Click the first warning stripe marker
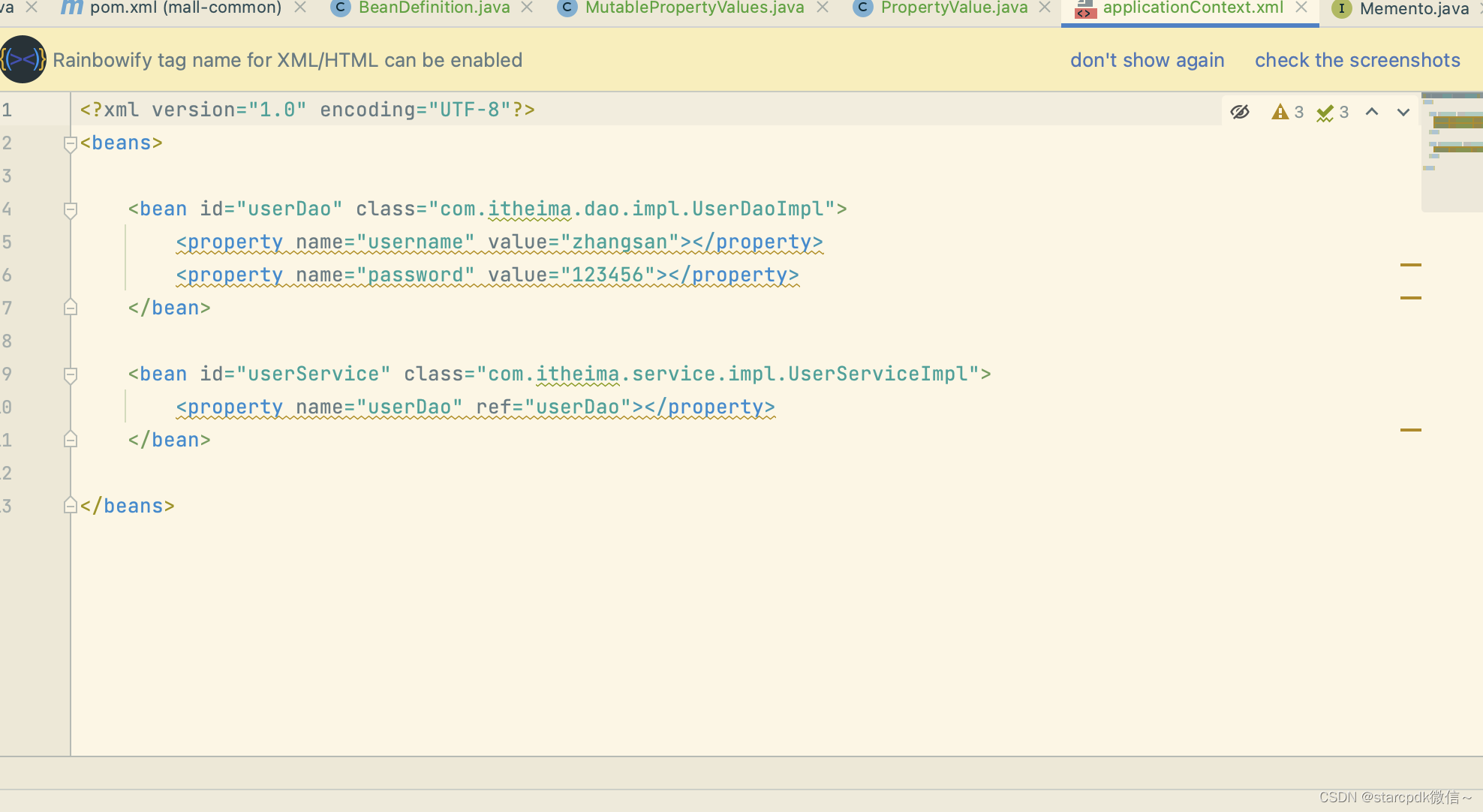Viewport: 1483px width, 812px height. 1410,265
